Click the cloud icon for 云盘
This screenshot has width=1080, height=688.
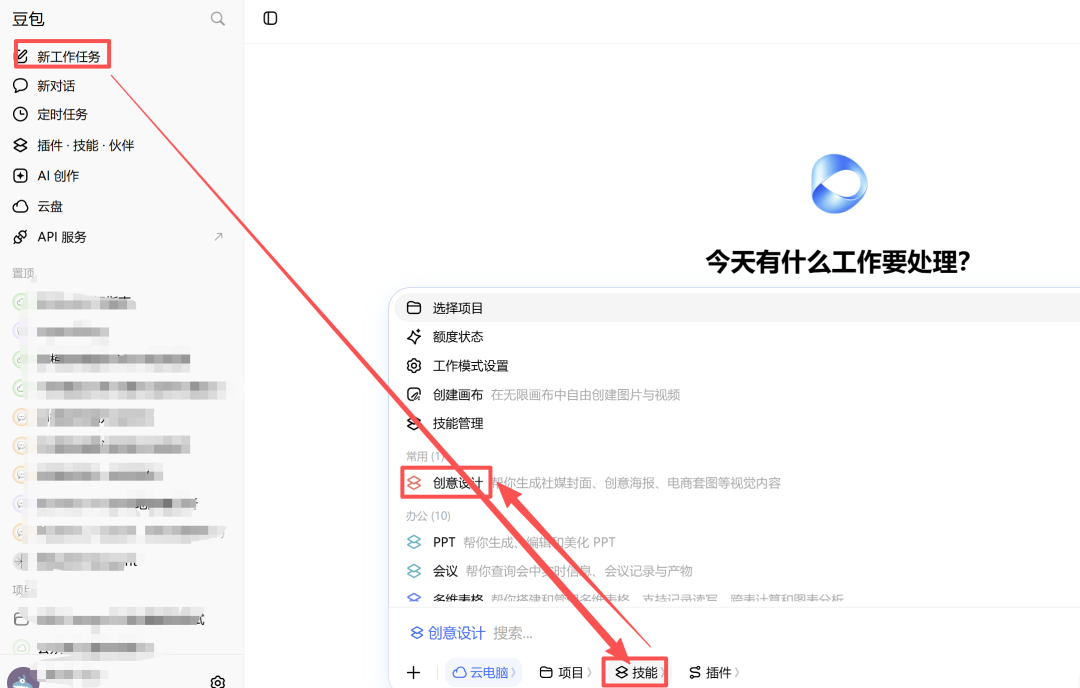21,206
